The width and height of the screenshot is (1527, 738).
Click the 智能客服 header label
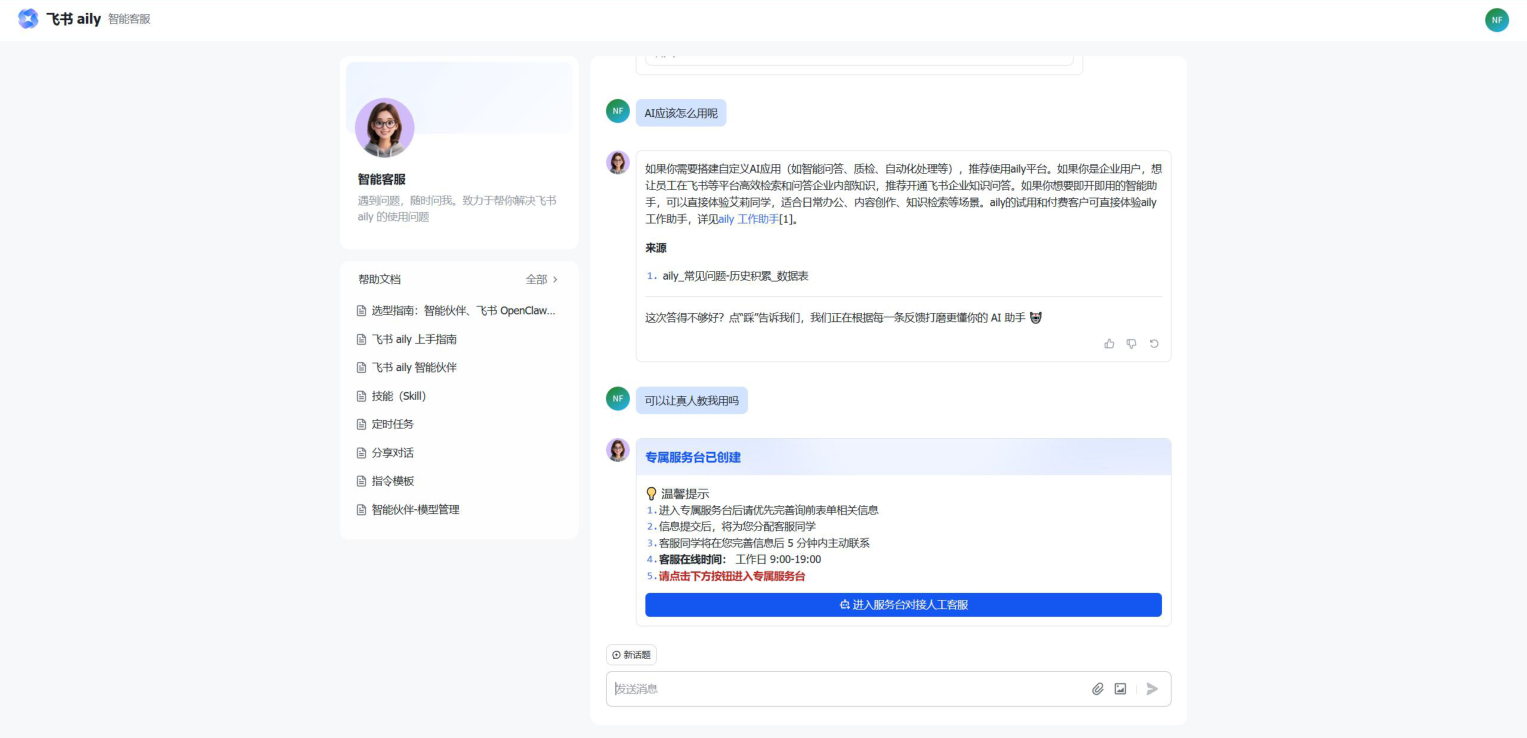[x=129, y=19]
